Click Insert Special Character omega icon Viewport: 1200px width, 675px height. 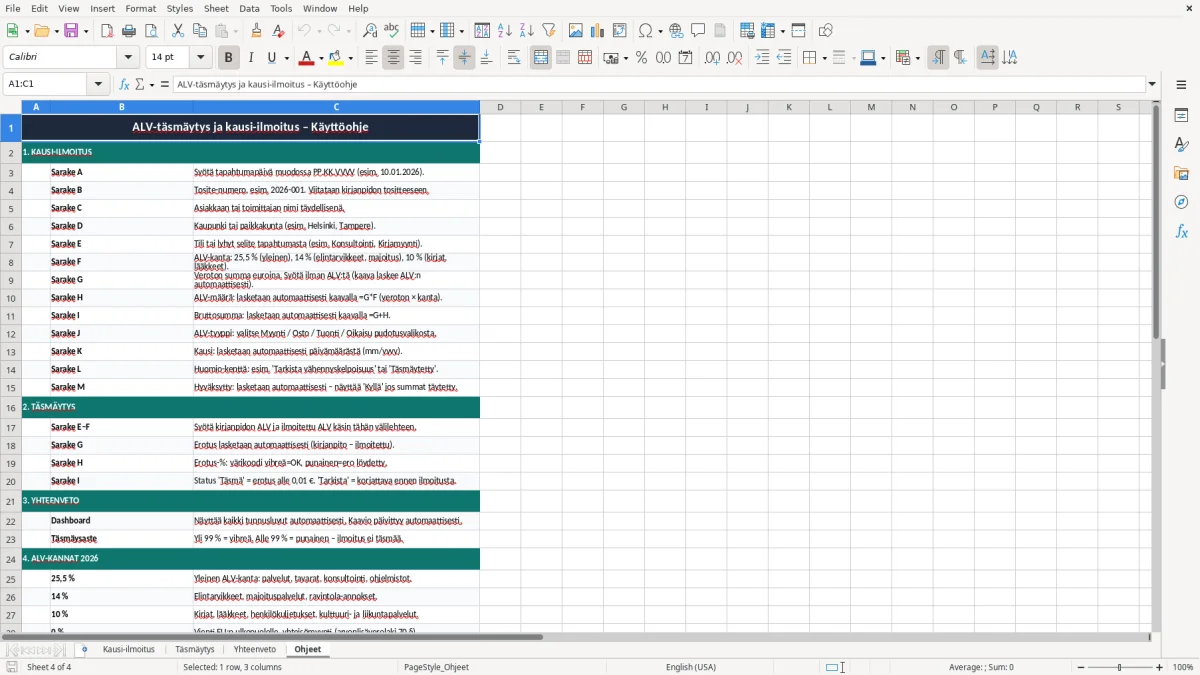pos(645,31)
